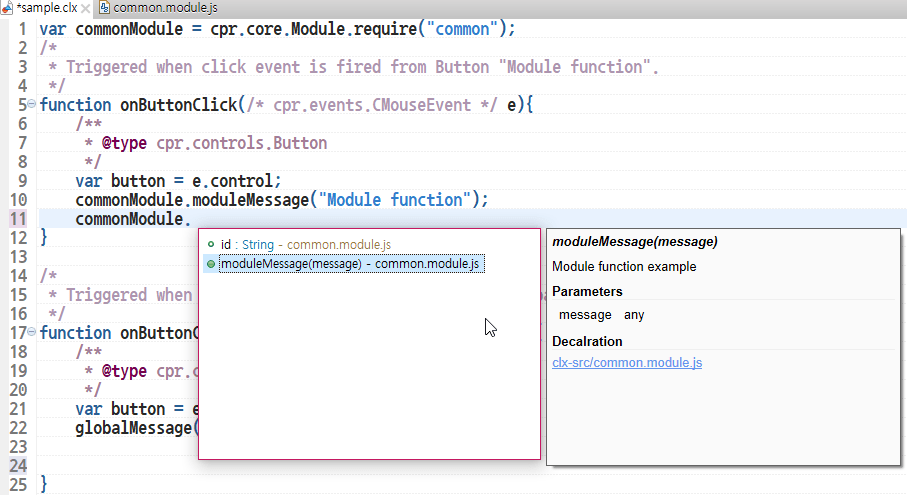Click line number 1 in the gutter
The width and height of the screenshot is (907, 495).
22,28
